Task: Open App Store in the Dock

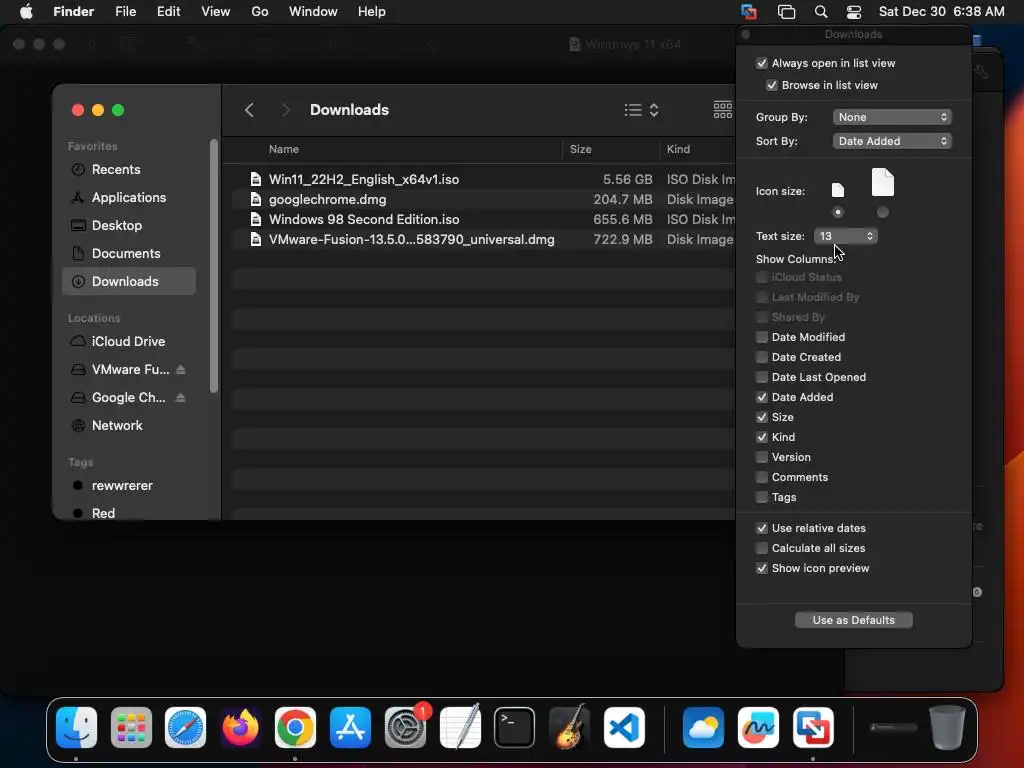Action: (350, 727)
